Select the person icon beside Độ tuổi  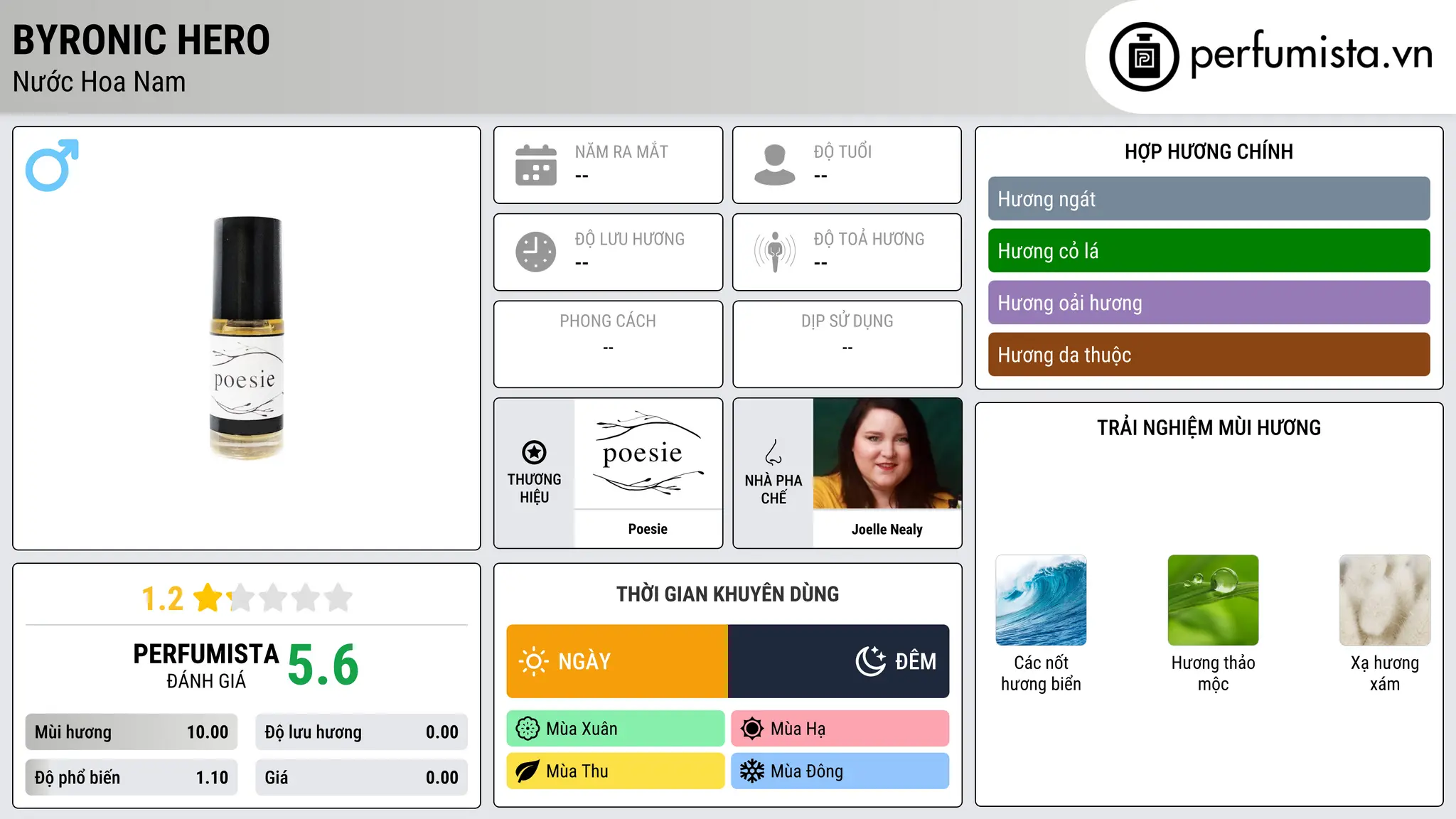tap(775, 165)
